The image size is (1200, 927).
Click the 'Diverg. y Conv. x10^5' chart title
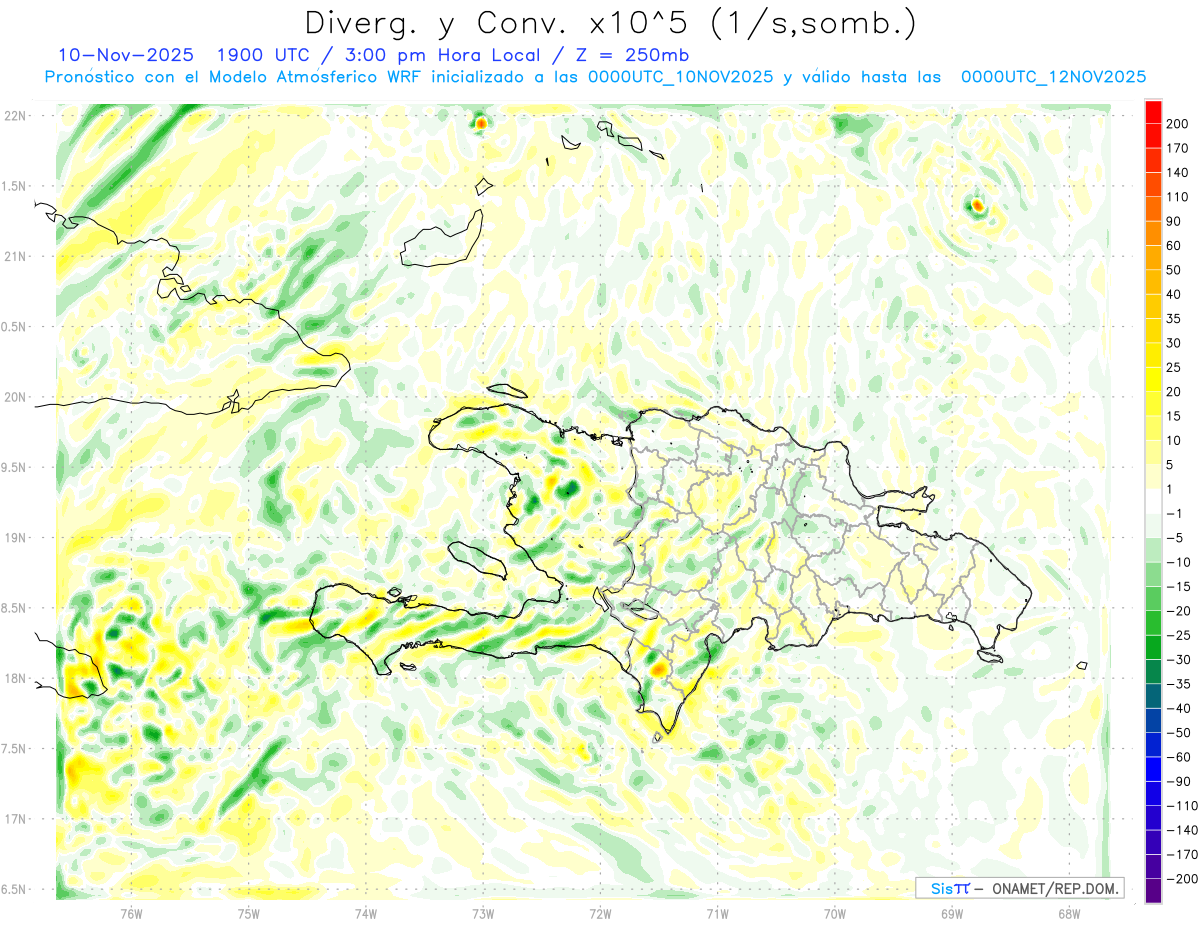point(498,22)
